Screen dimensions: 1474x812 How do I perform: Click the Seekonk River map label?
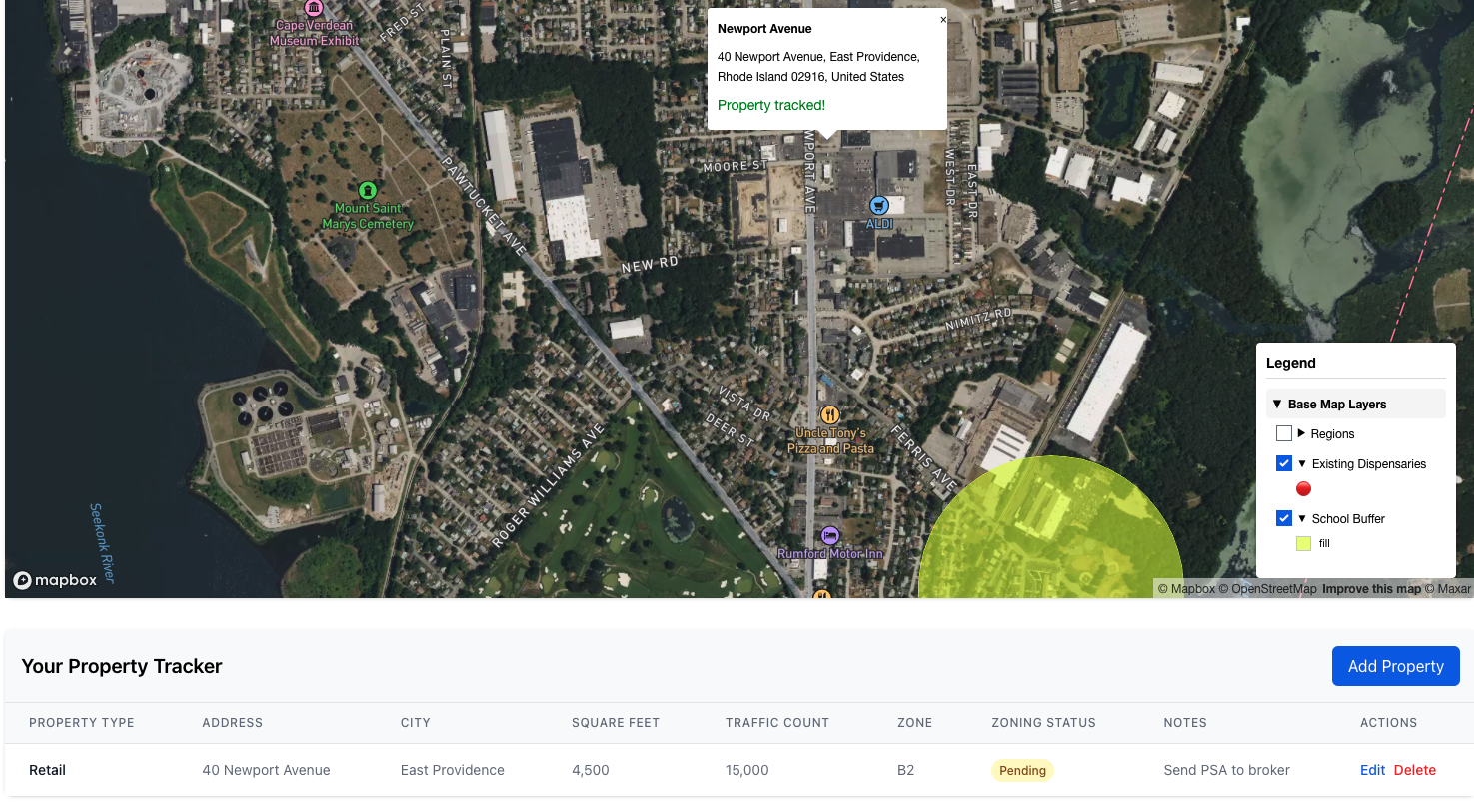coord(102,543)
